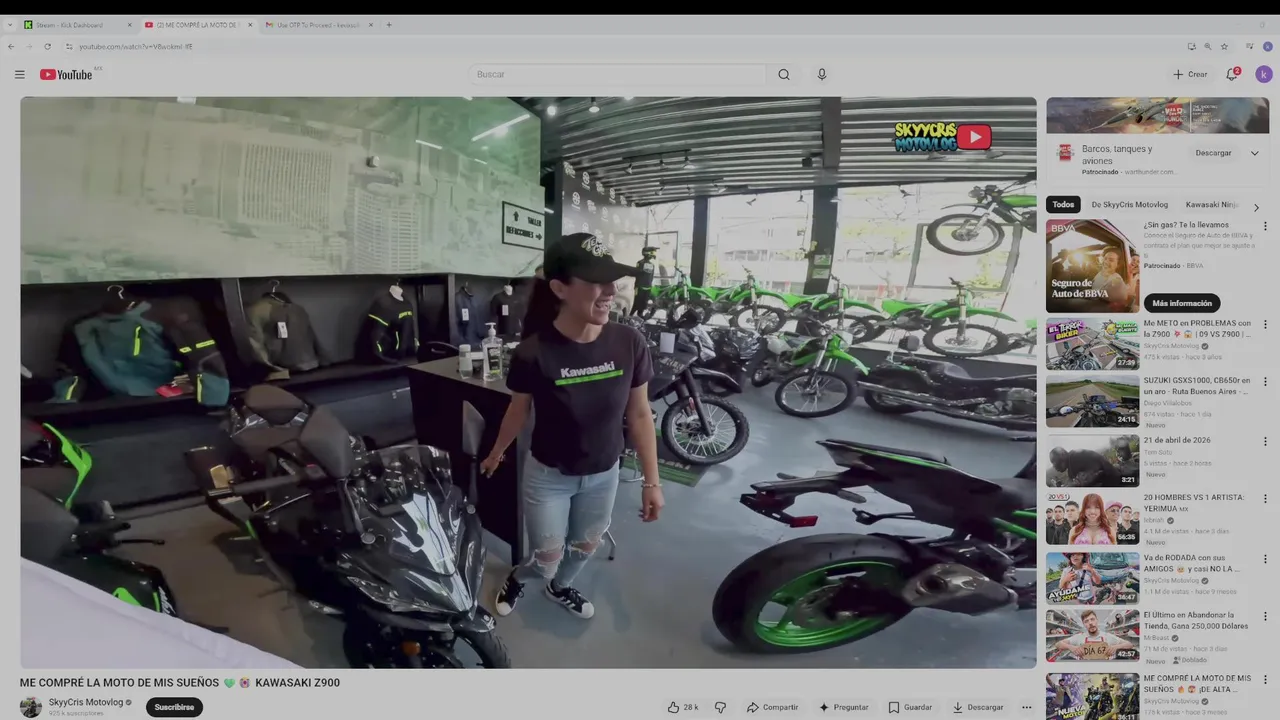The height and width of the screenshot is (720, 1280).
Task: Open options for Va de RODADA video
Action: pyautogui.click(x=1265, y=559)
